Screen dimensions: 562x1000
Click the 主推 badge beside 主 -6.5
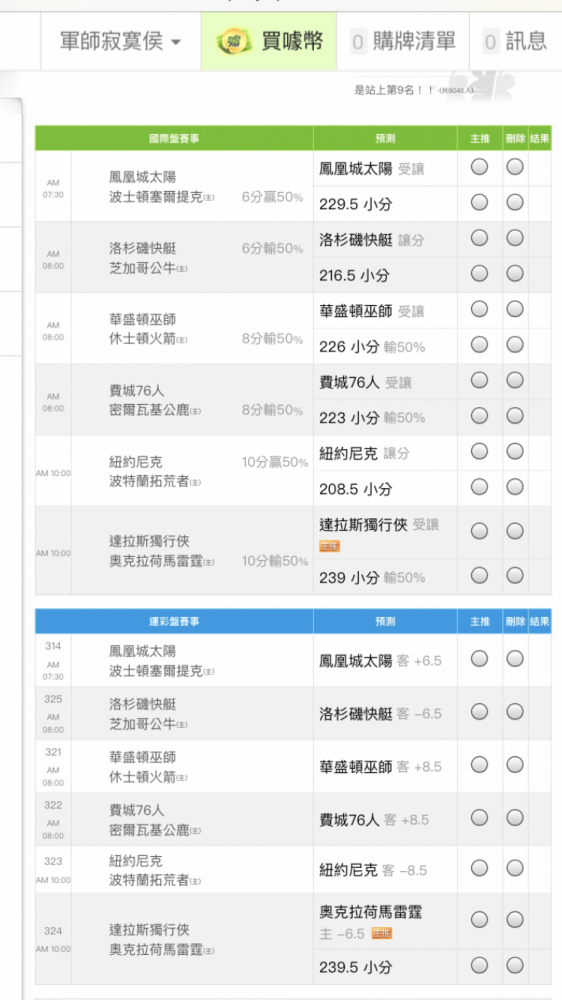click(x=381, y=934)
